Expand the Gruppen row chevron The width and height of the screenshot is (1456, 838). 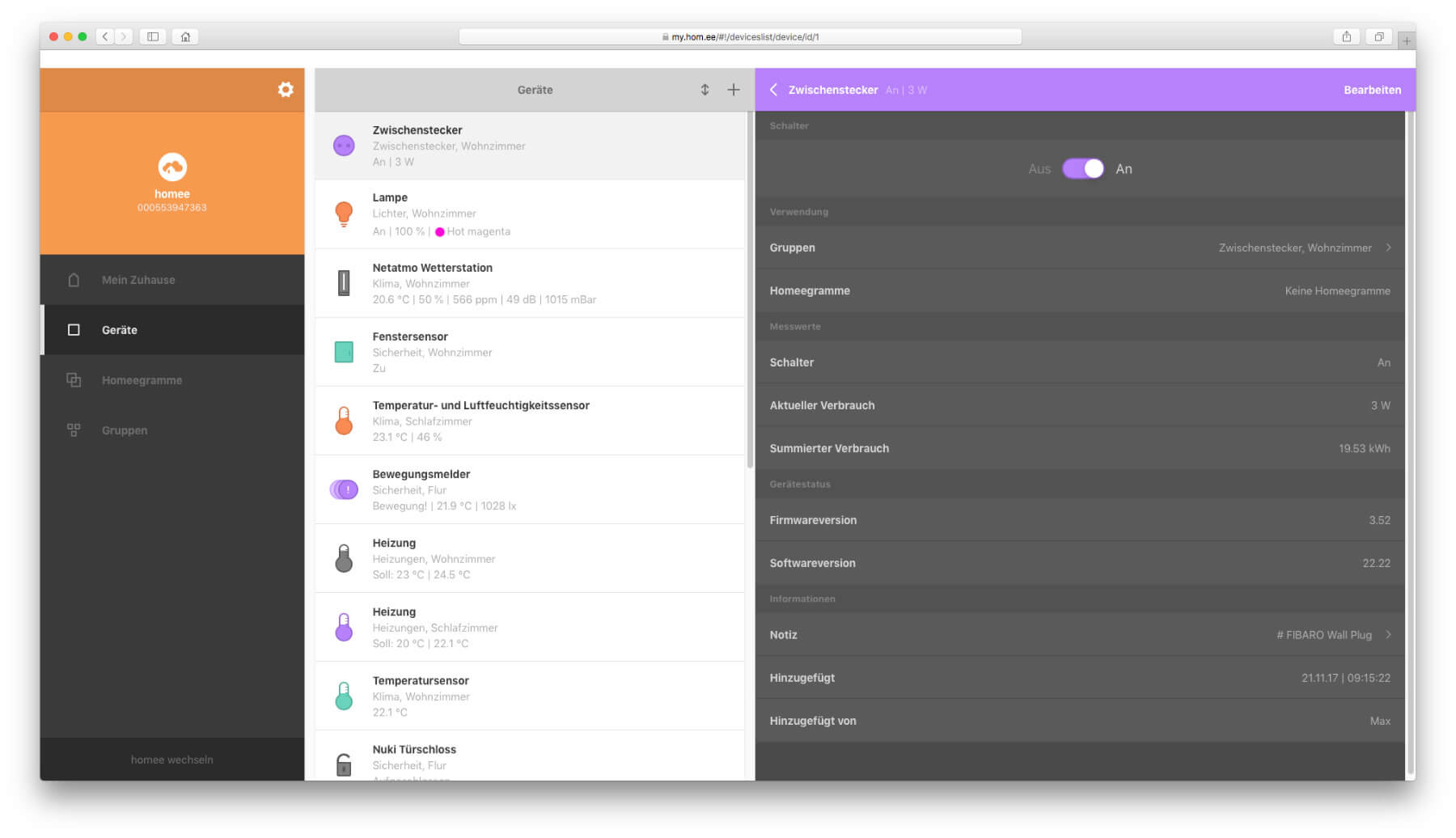point(1388,248)
